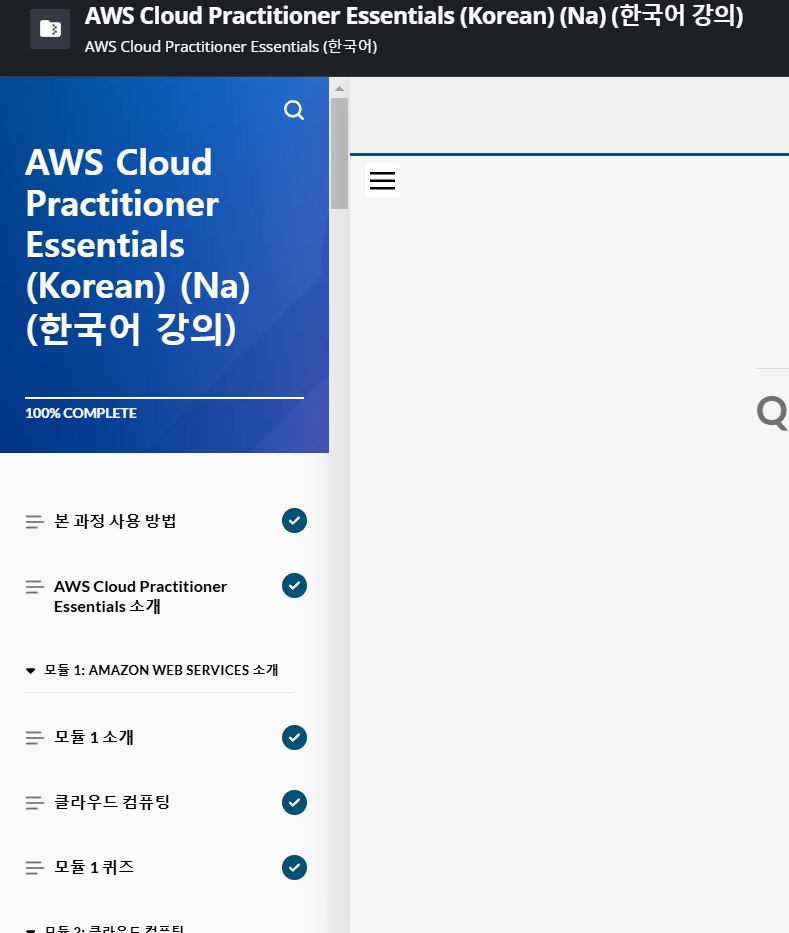Open lesson 클라우드 컴퓨팅
The height and width of the screenshot is (933, 789).
tap(112, 802)
